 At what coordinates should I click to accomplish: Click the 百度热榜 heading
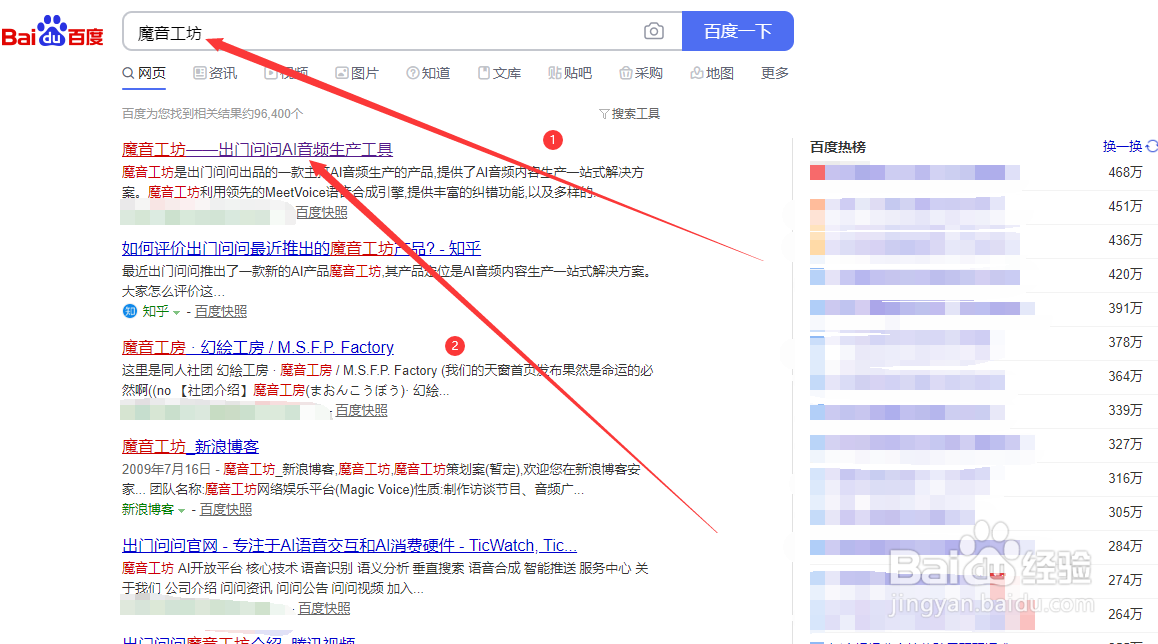click(837, 147)
